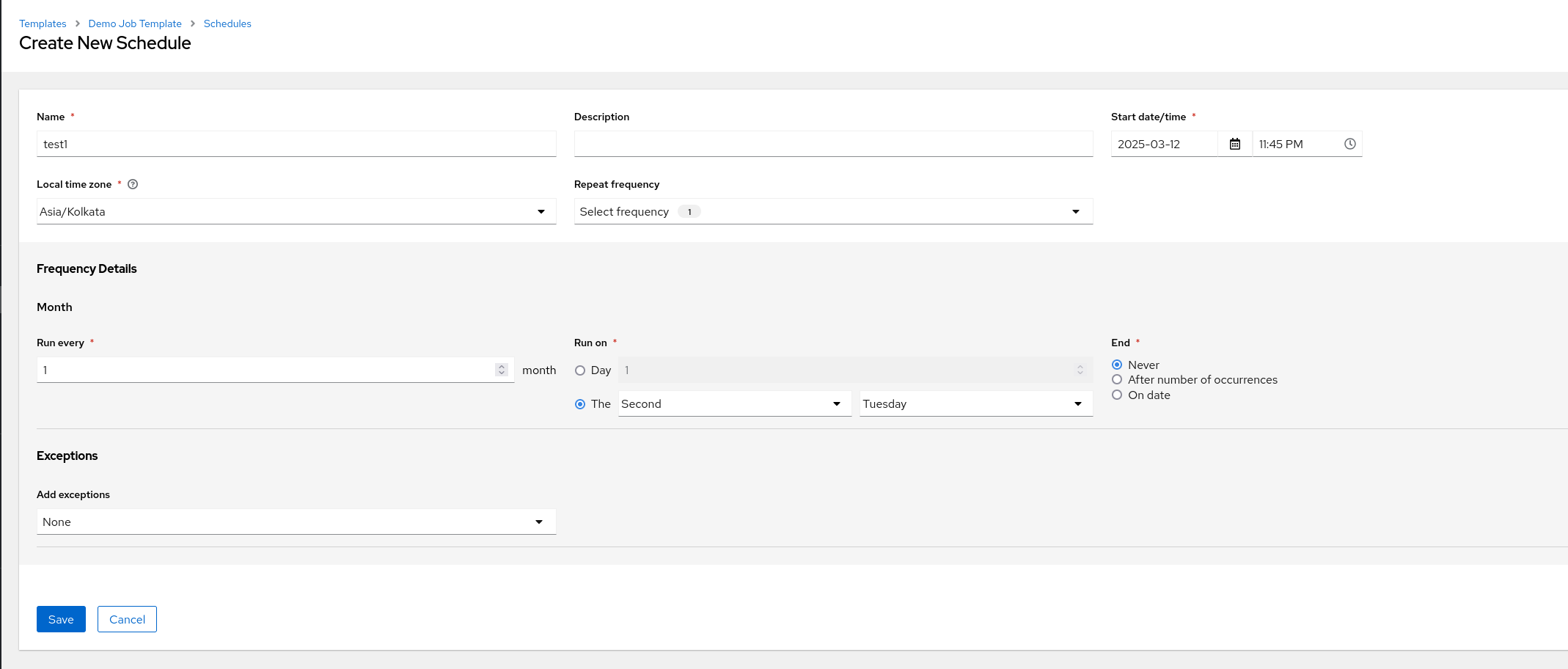Screen dimensions: 1568x669
Task: Select the Day radio button
Action: pos(580,370)
